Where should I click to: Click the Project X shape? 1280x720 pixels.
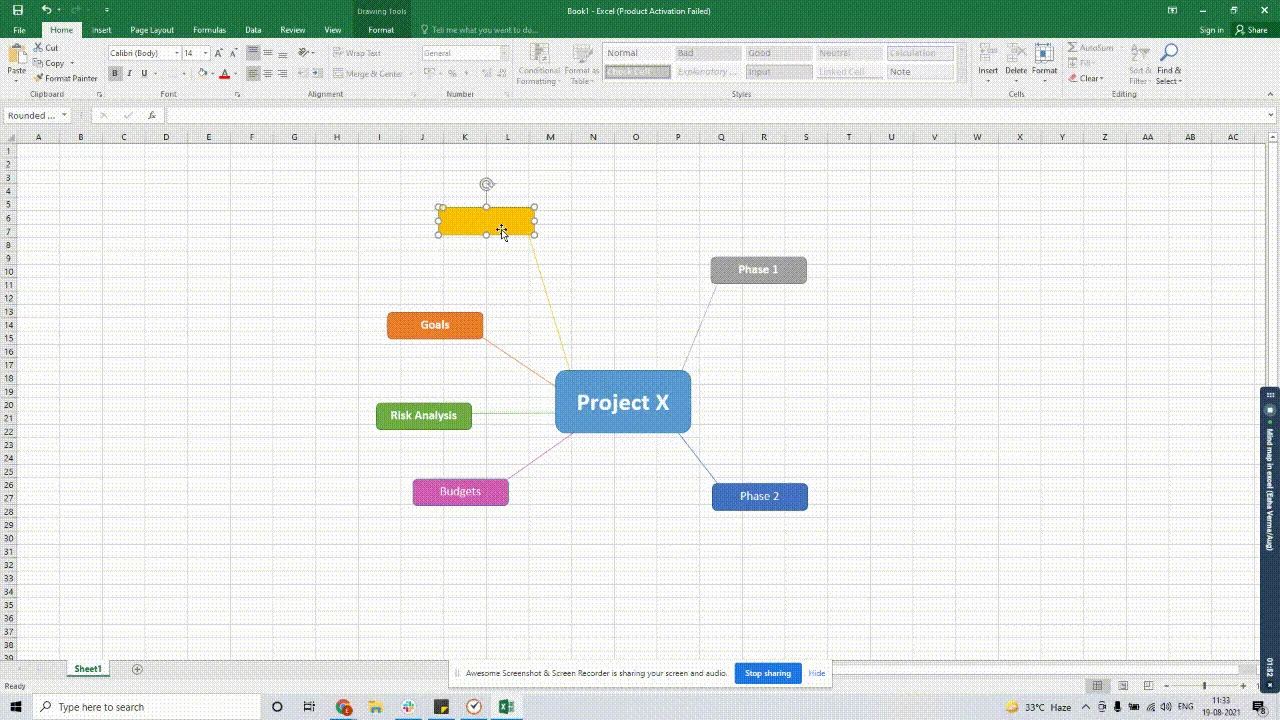tap(622, 402)
